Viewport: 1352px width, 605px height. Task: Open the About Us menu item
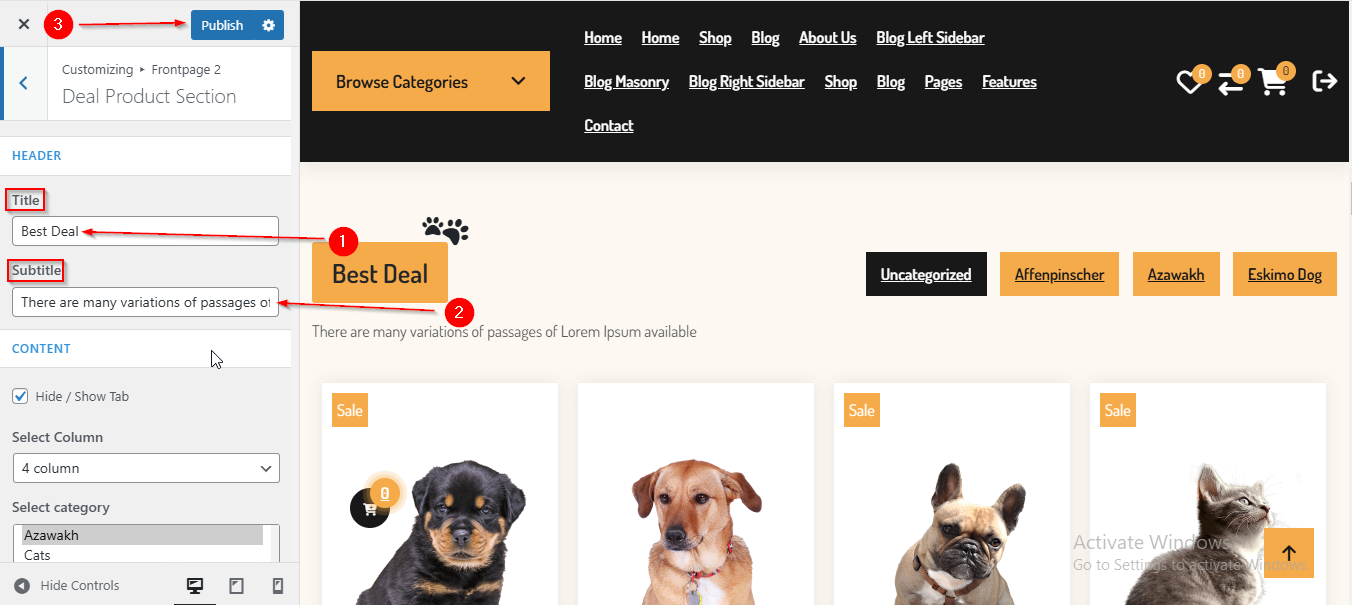(x=827, y=38)
